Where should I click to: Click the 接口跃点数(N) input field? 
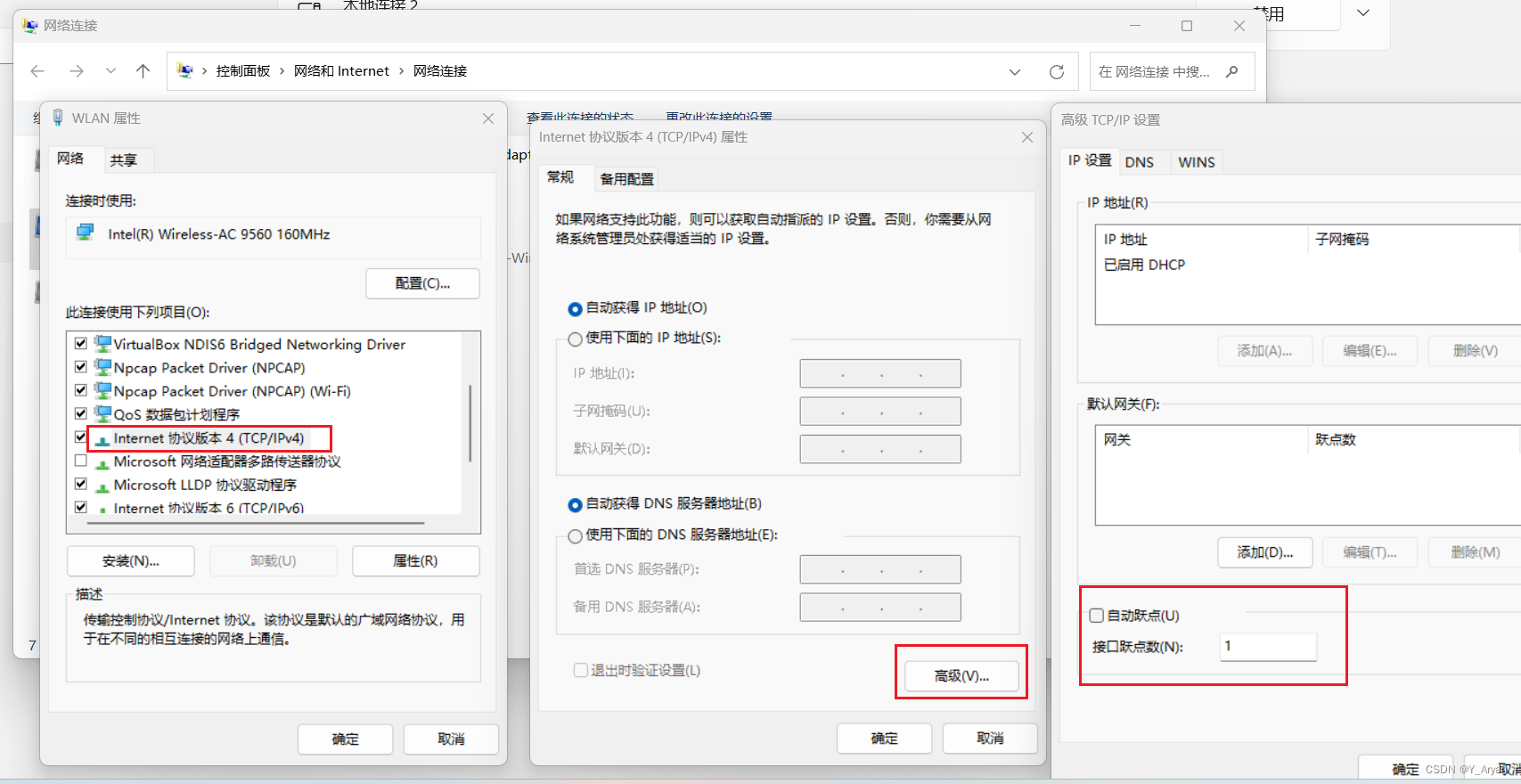coord(1268,647)
